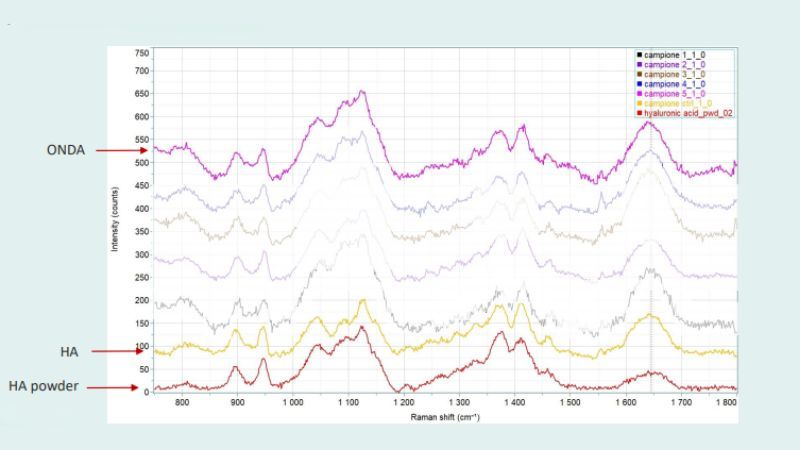The height and width of the screenshot is (450, 800).
Task: Click the red arrow next to HA label
Action: 117,351
